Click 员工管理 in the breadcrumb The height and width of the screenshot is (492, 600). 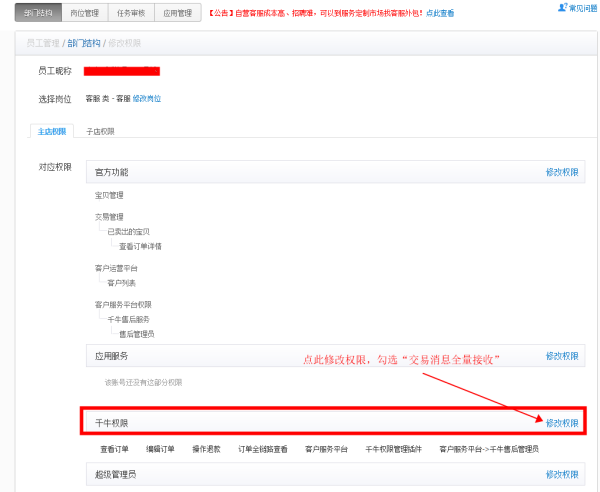click(42, 44)
